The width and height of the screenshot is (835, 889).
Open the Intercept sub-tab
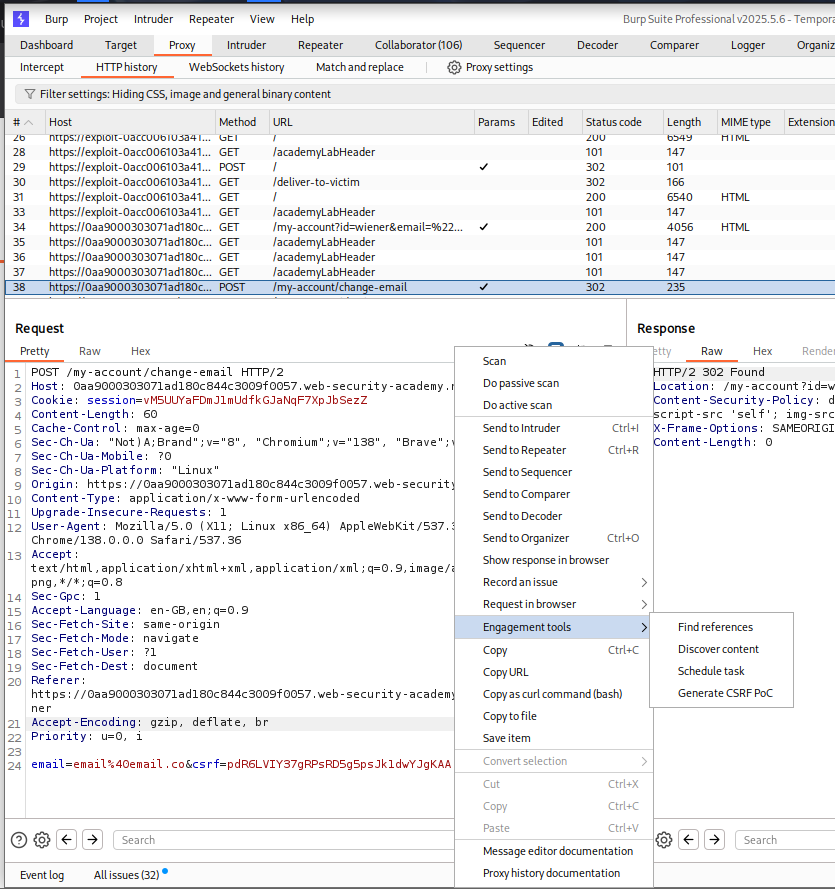pos(42,67)
